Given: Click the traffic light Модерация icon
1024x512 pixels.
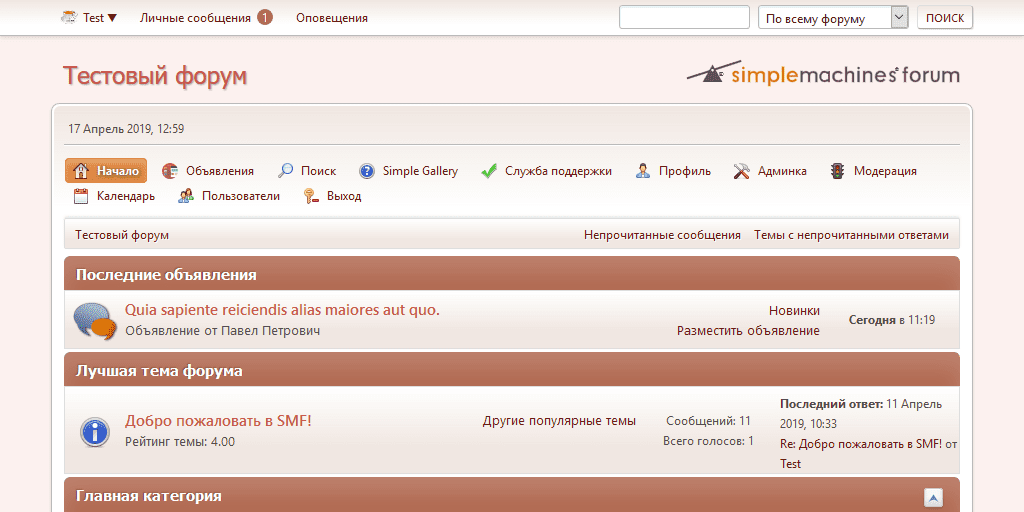Looking at the screenshot, I should pyautogui.click(x=837, y=171).
